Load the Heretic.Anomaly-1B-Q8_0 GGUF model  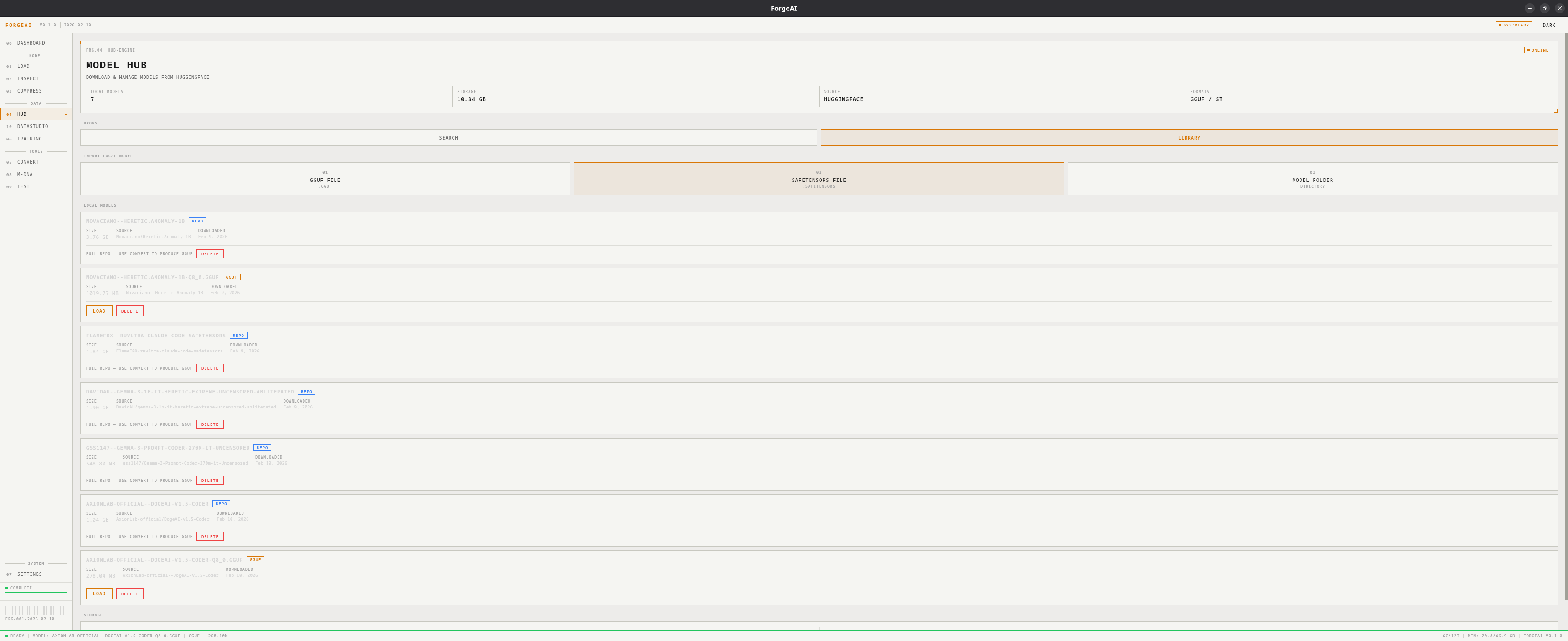[98, 311]
